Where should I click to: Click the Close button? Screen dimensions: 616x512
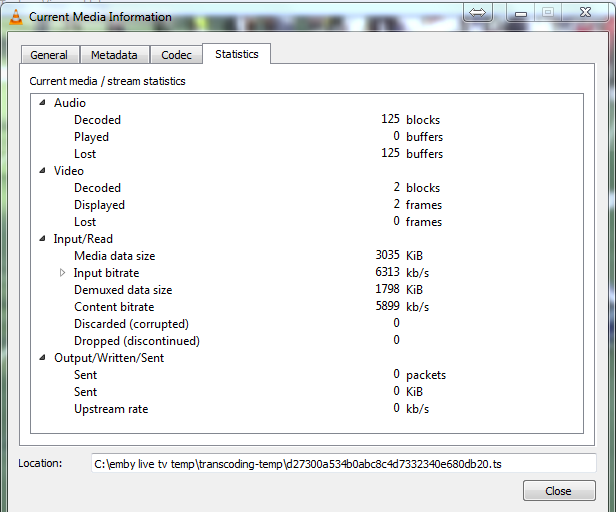559,491
